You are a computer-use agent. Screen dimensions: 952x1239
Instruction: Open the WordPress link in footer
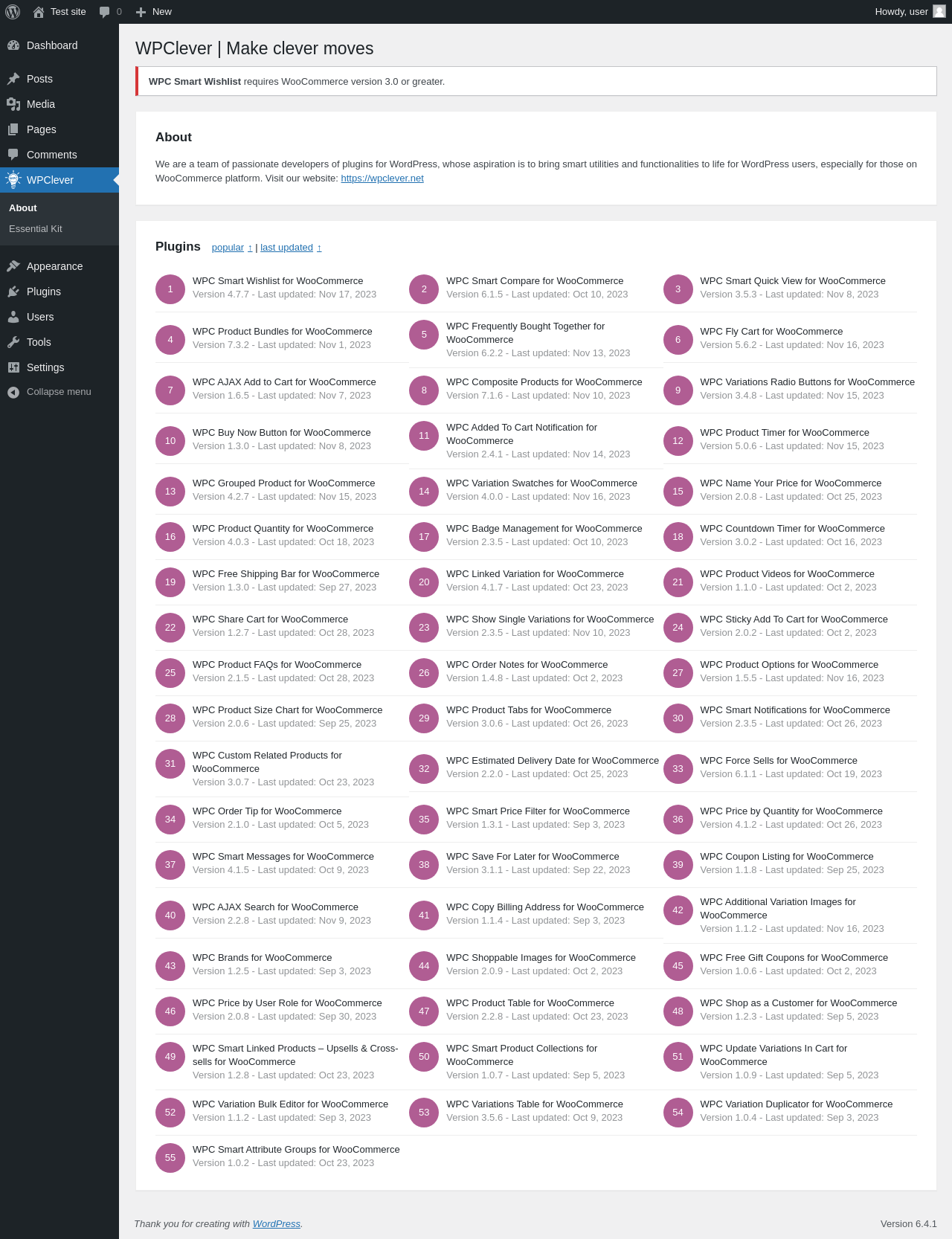(277, 1223)
